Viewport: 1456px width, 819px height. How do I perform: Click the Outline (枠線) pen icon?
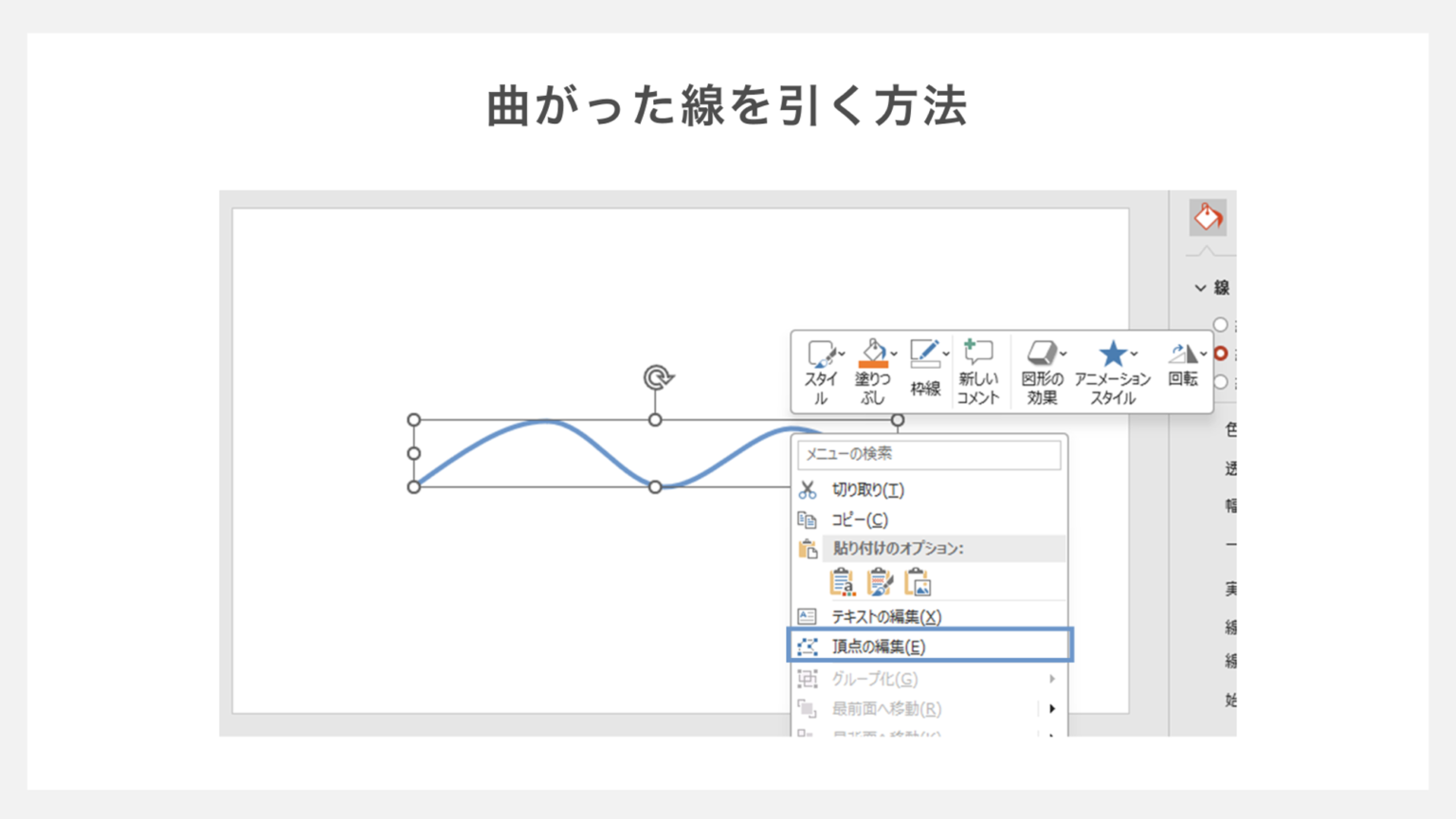coord(923,354)
